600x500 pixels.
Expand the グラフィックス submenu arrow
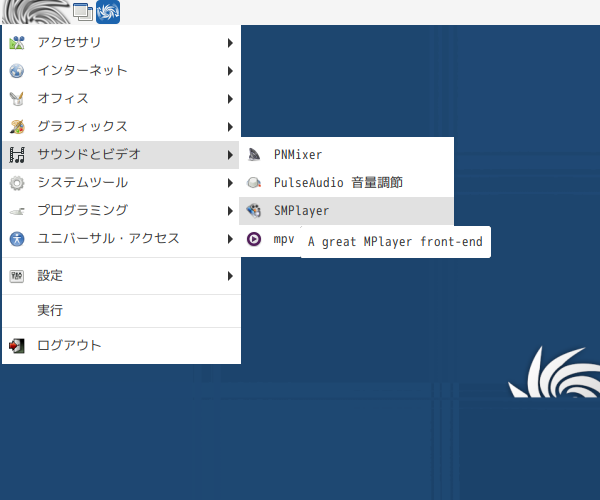230,127
